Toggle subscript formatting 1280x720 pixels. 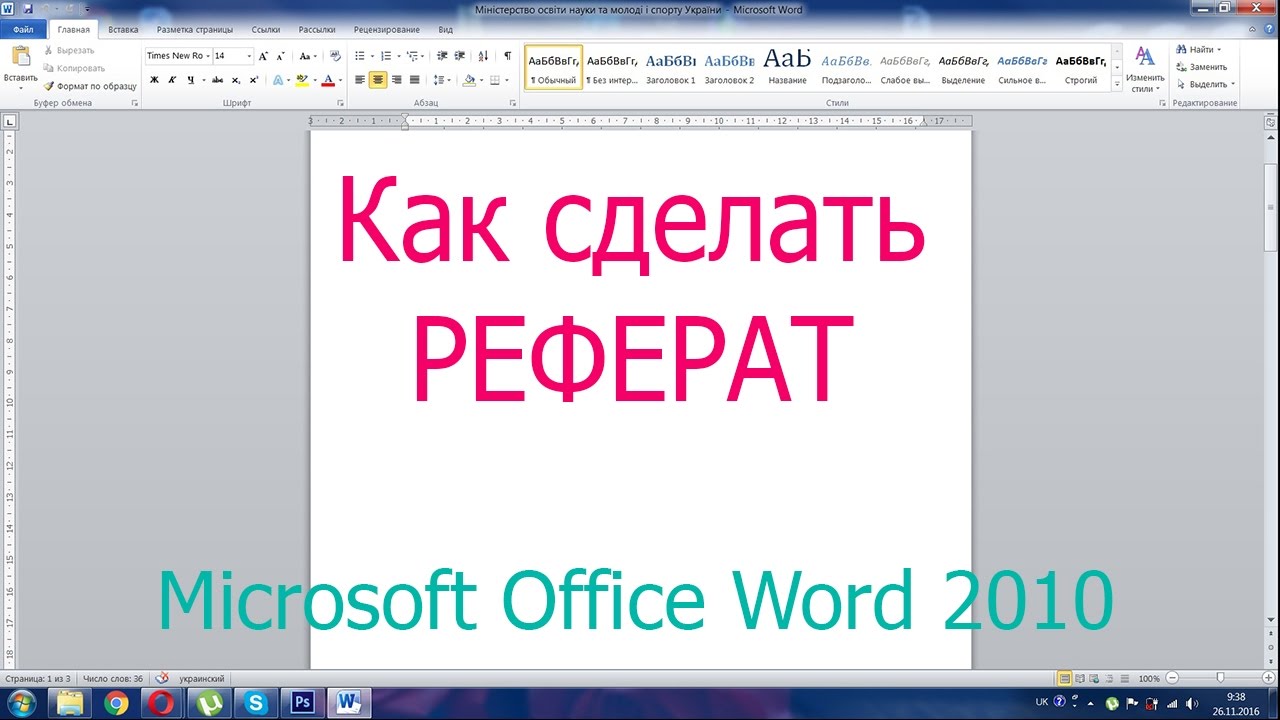(x=236, y=80)
